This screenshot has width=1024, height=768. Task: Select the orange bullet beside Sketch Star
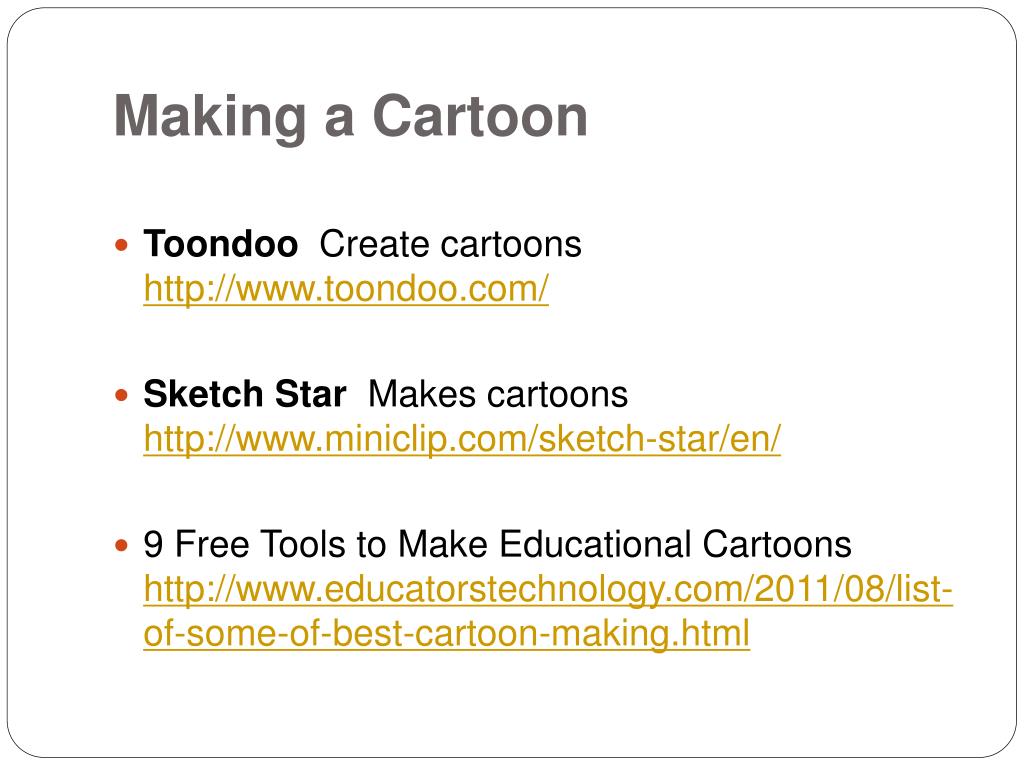click(121, 395)
